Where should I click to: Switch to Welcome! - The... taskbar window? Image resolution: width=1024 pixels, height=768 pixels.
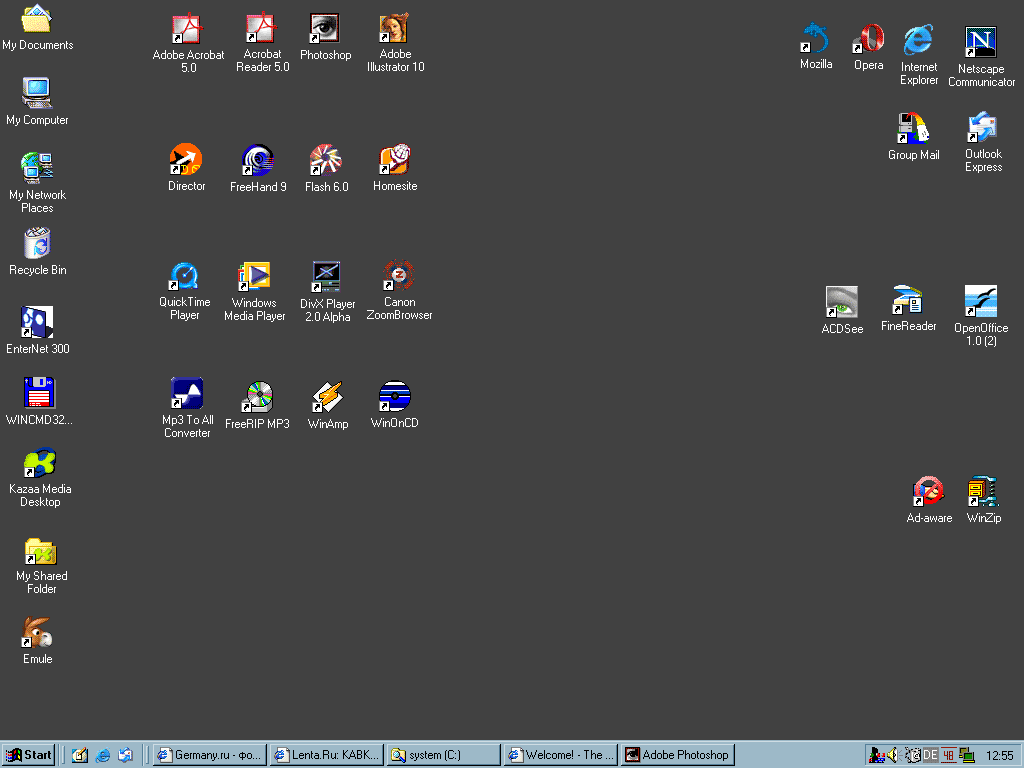coord(560,755)
